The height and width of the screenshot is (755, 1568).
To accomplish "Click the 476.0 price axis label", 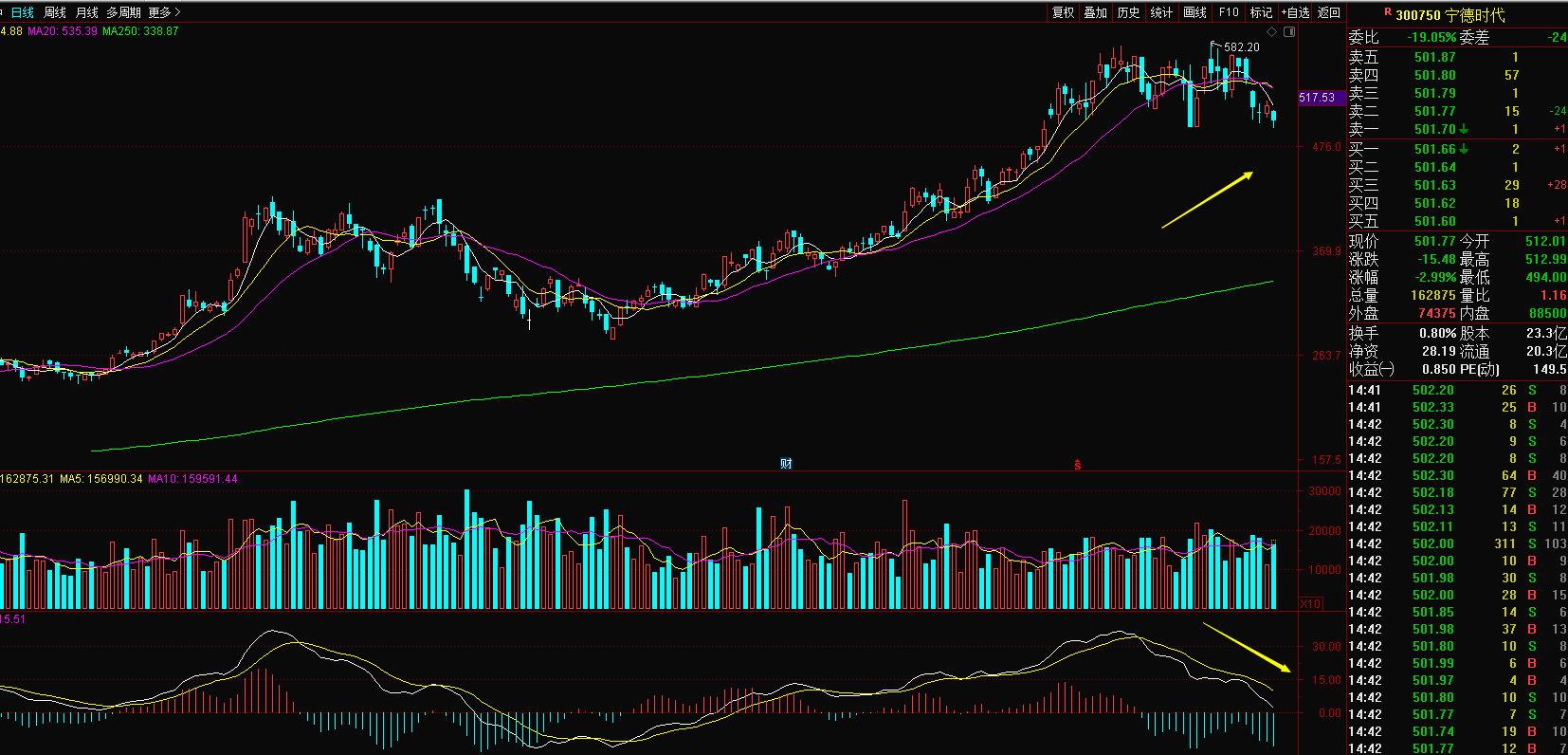I will (x=1326, y=147).
